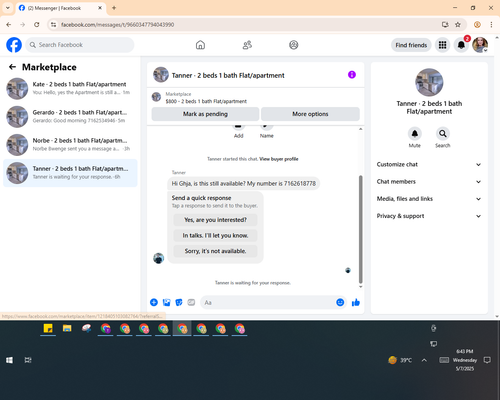This screenshot has width=500, height=400.
Task: Click Mark as pending button
Action: click(205, 114)
